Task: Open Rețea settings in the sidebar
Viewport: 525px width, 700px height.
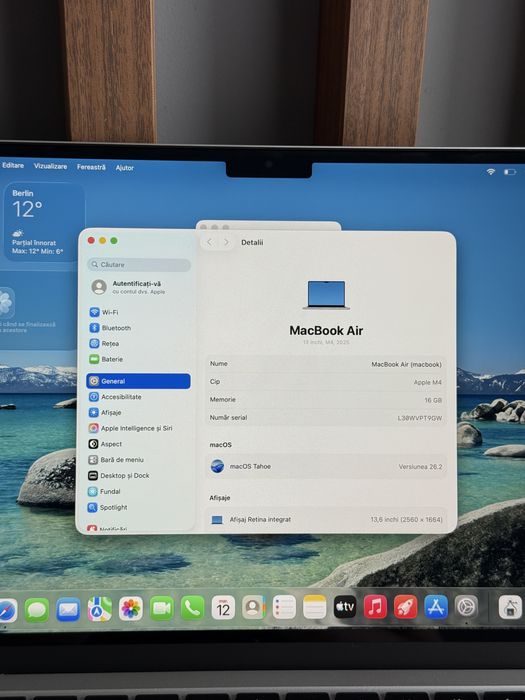Action: [x=138, y=343]
